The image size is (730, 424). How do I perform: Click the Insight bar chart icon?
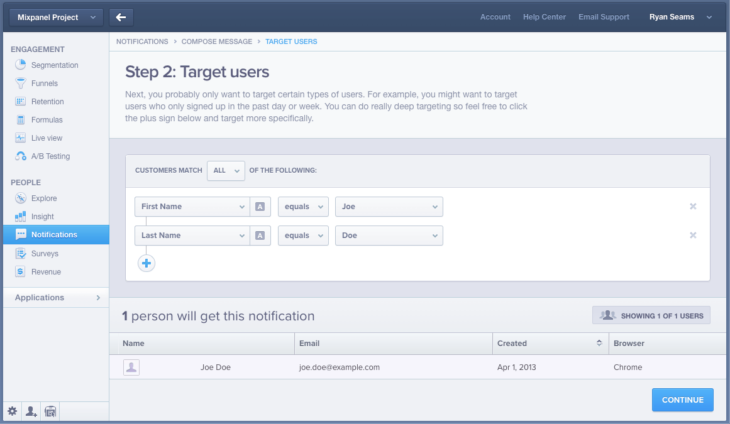20,216
